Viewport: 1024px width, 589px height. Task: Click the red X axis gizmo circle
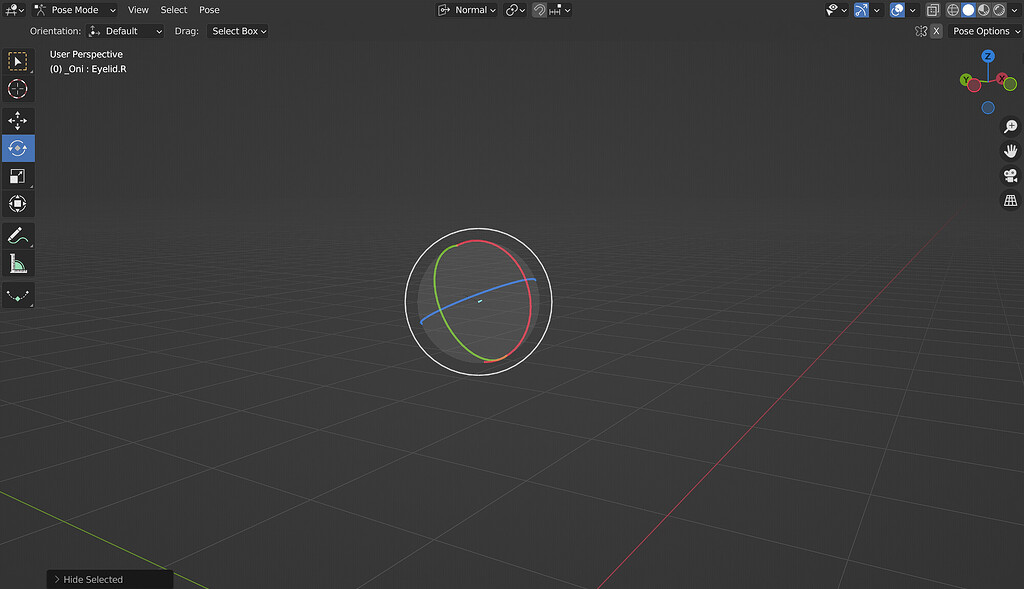(x=1002, y=78)
